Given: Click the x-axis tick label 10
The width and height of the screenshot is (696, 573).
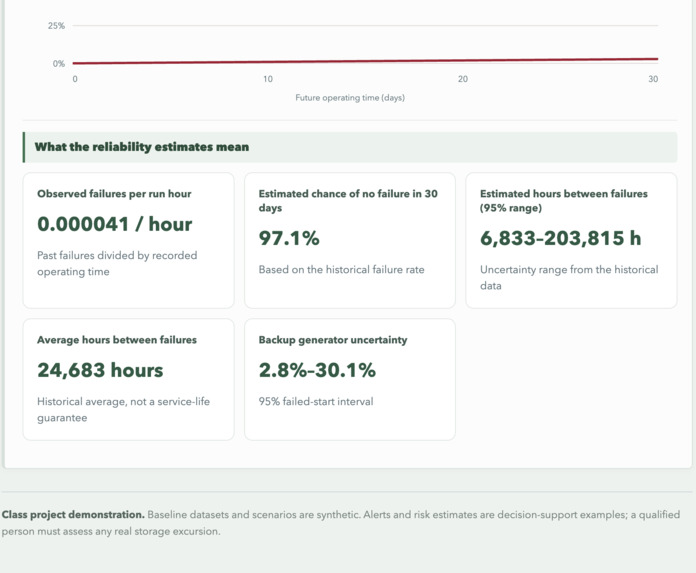Looking at the screenshot, I should (268, 79).
